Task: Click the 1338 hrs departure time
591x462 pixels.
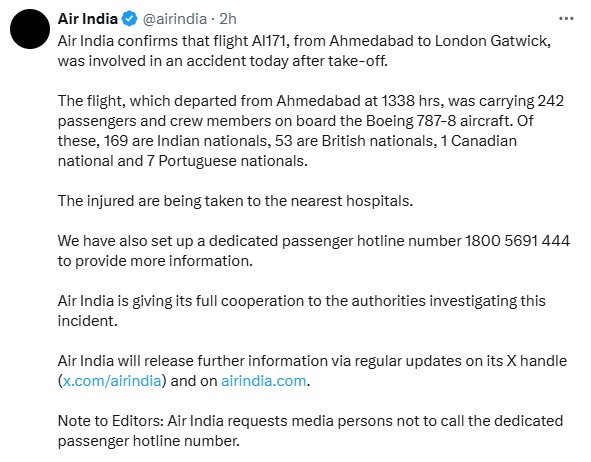Action: click(410, 101)
